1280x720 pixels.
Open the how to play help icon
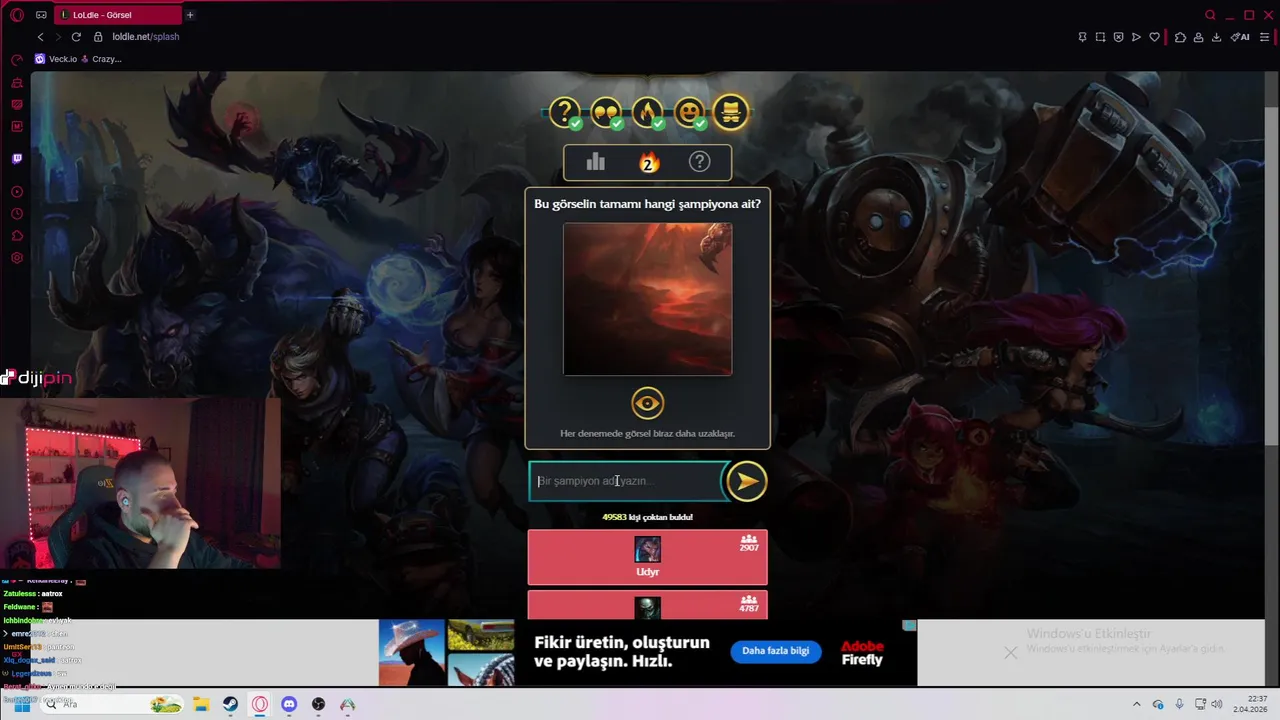point(699,162)
